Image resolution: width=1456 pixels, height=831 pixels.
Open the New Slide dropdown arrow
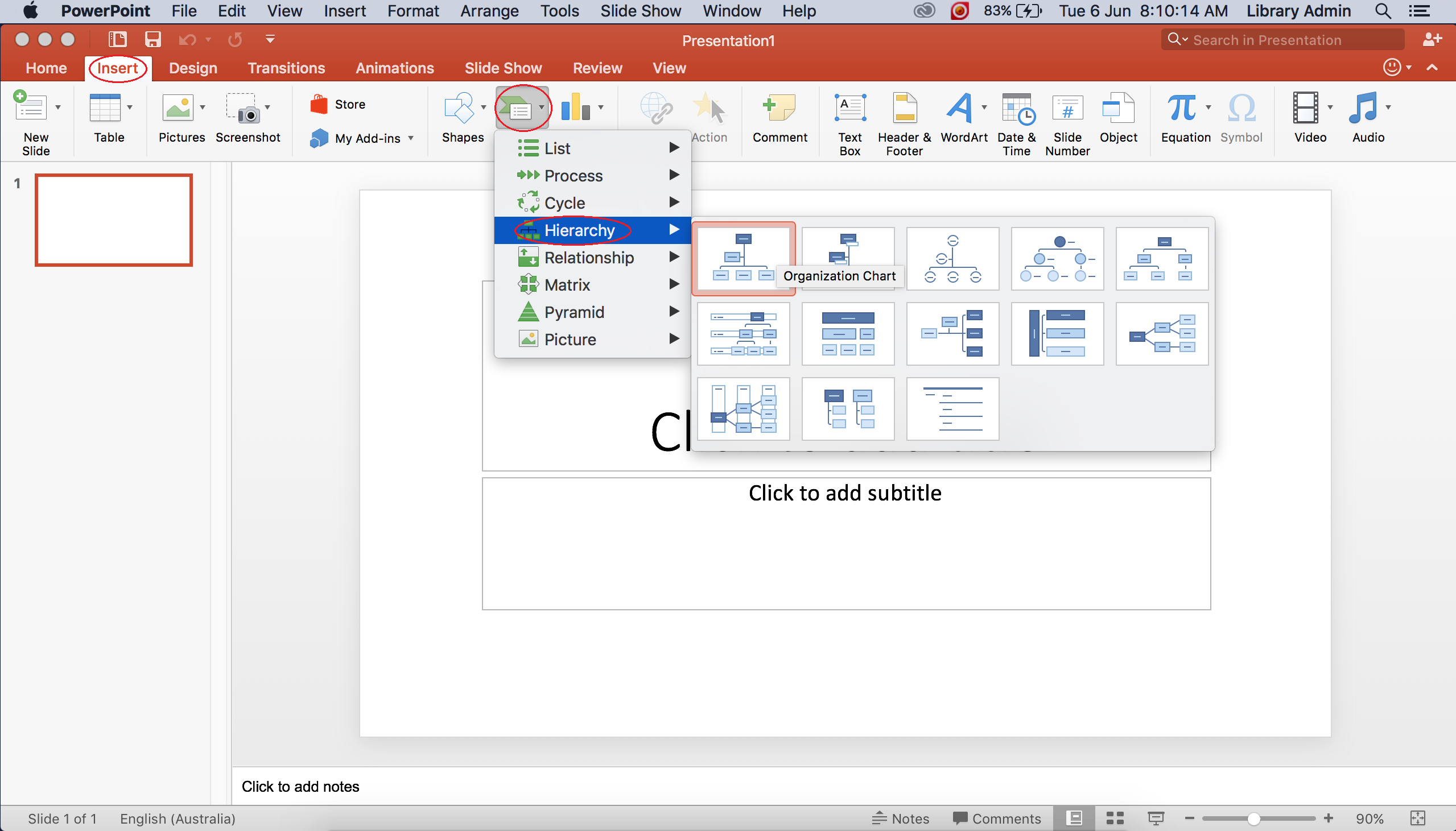tap(58, 108)
